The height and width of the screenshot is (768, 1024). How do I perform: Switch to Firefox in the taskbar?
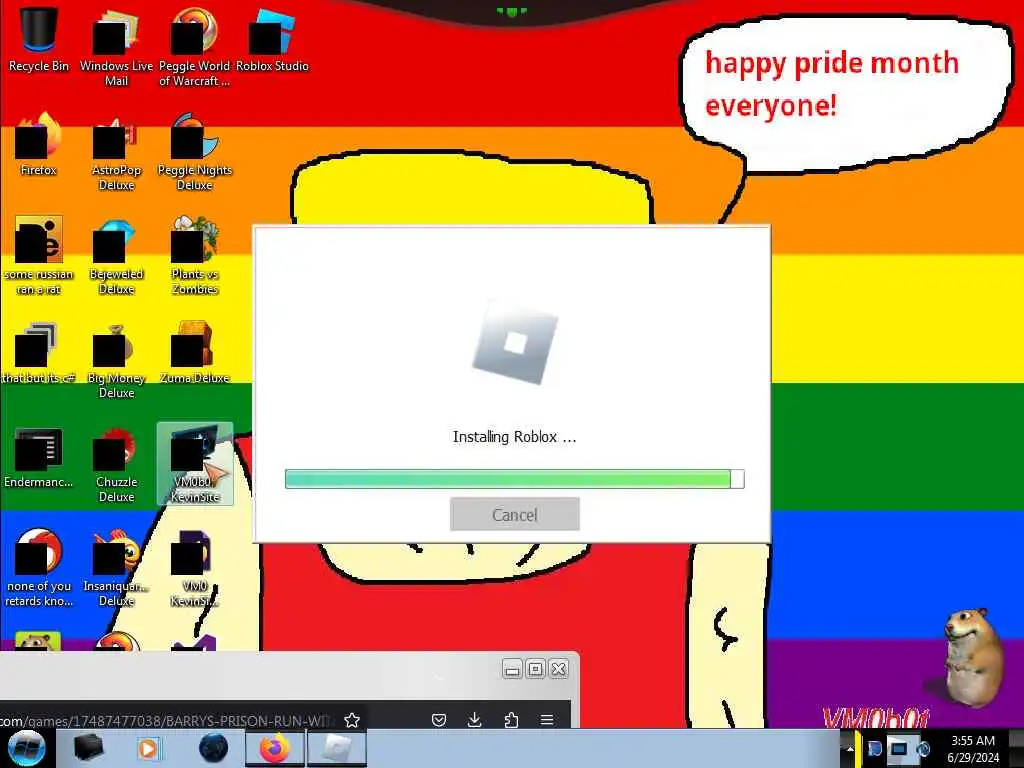[274, 748]
